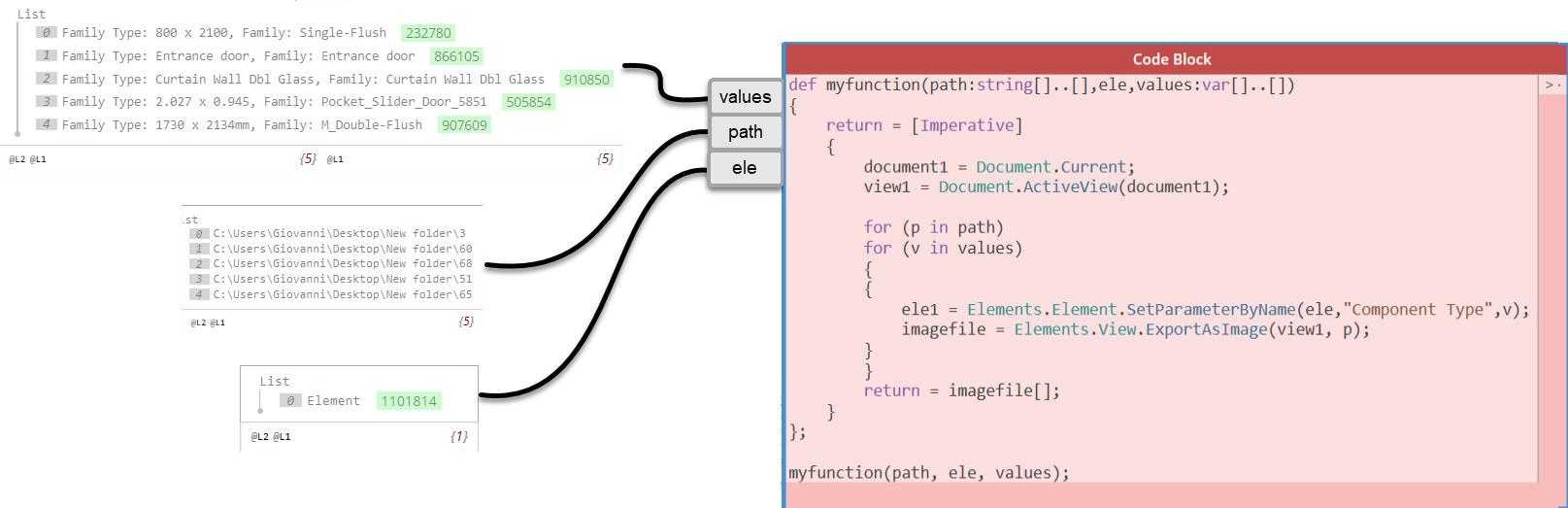Click the '{5}' item count under path list
This screenshot has height=508, width=1568.
tap(466, 322)
